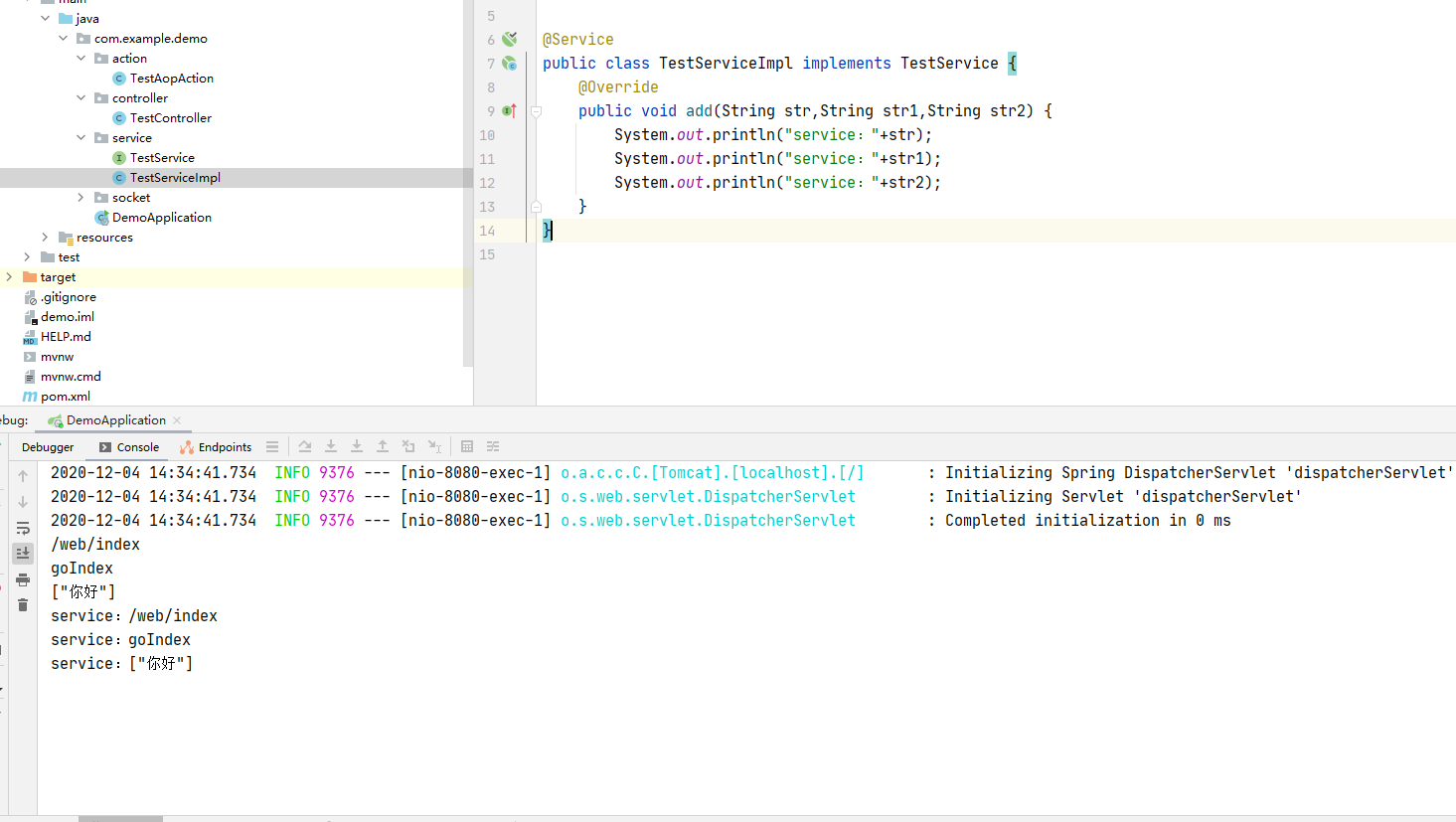Clear console with the trash icon
1456x822 pixels.
[x=23, y=605]
